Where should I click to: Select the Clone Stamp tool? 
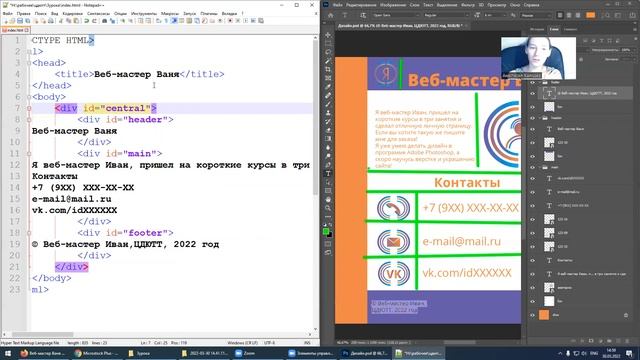coord(328,113)
